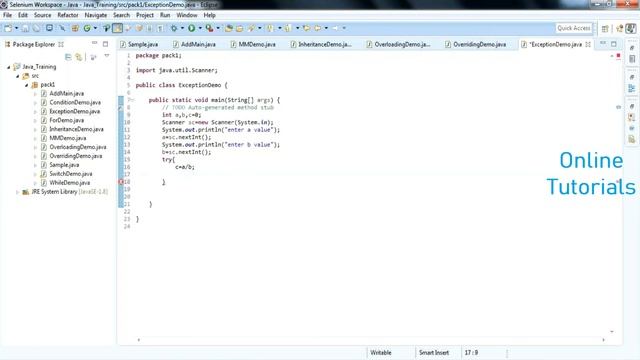Minimize the Package Explorer view

pyautogui.click(x=94, y=43)
